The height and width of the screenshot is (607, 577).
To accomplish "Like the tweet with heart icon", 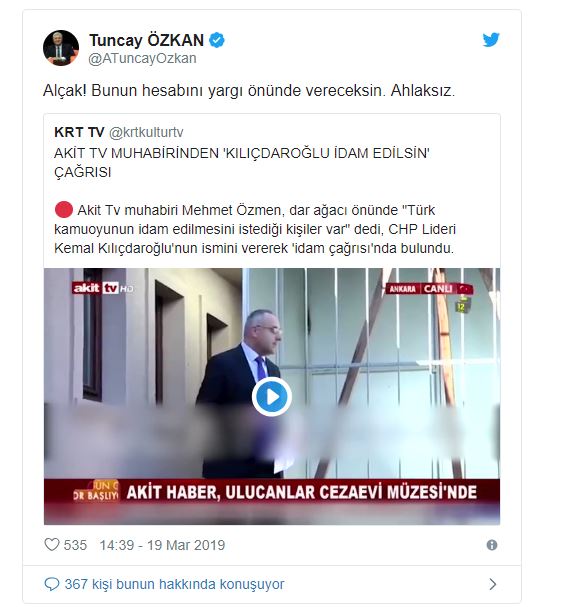I will pos(51,545).
